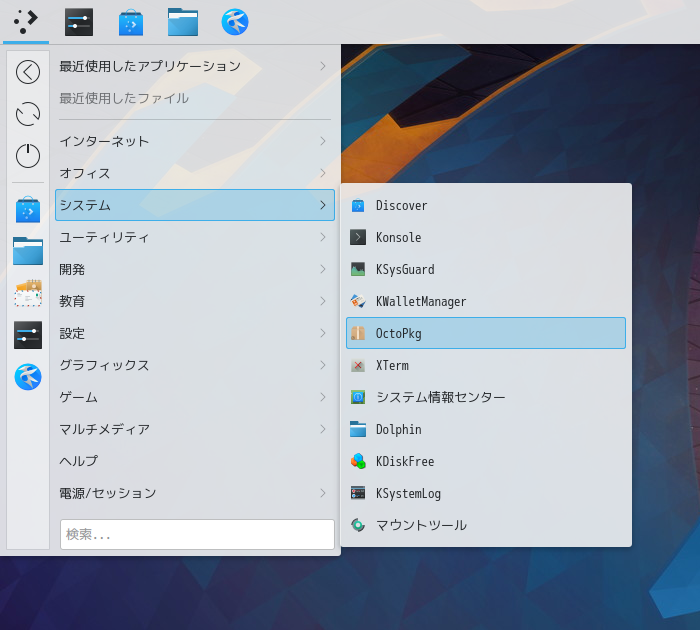Select the ヘルプ menu entry
The width and height of the screenshot is (700, 630).
[x=195, y=461]
